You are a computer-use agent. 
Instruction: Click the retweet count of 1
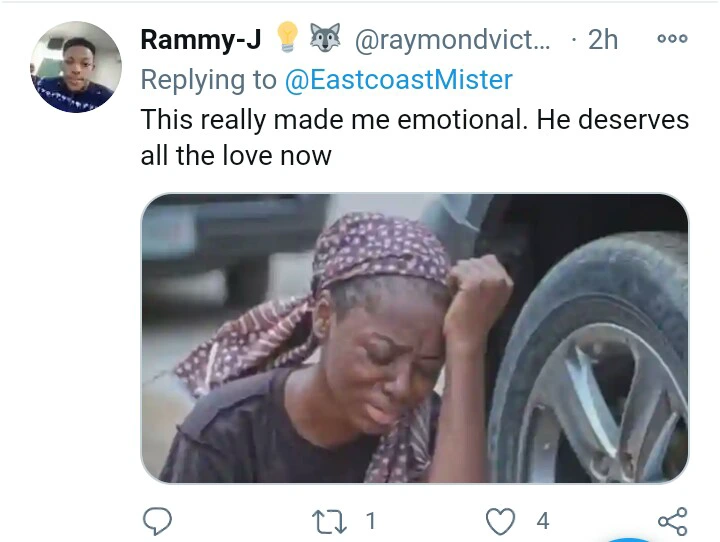point(371,521)
